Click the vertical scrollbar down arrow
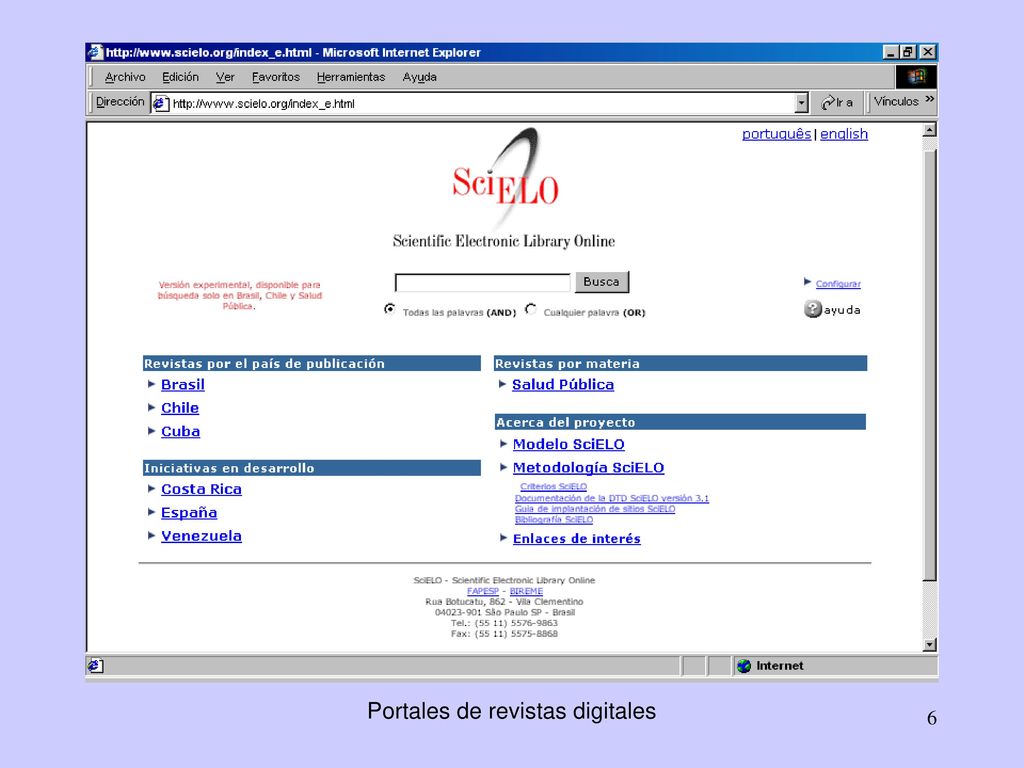The width and height of the screenshot is (1024, 768). 930,645
